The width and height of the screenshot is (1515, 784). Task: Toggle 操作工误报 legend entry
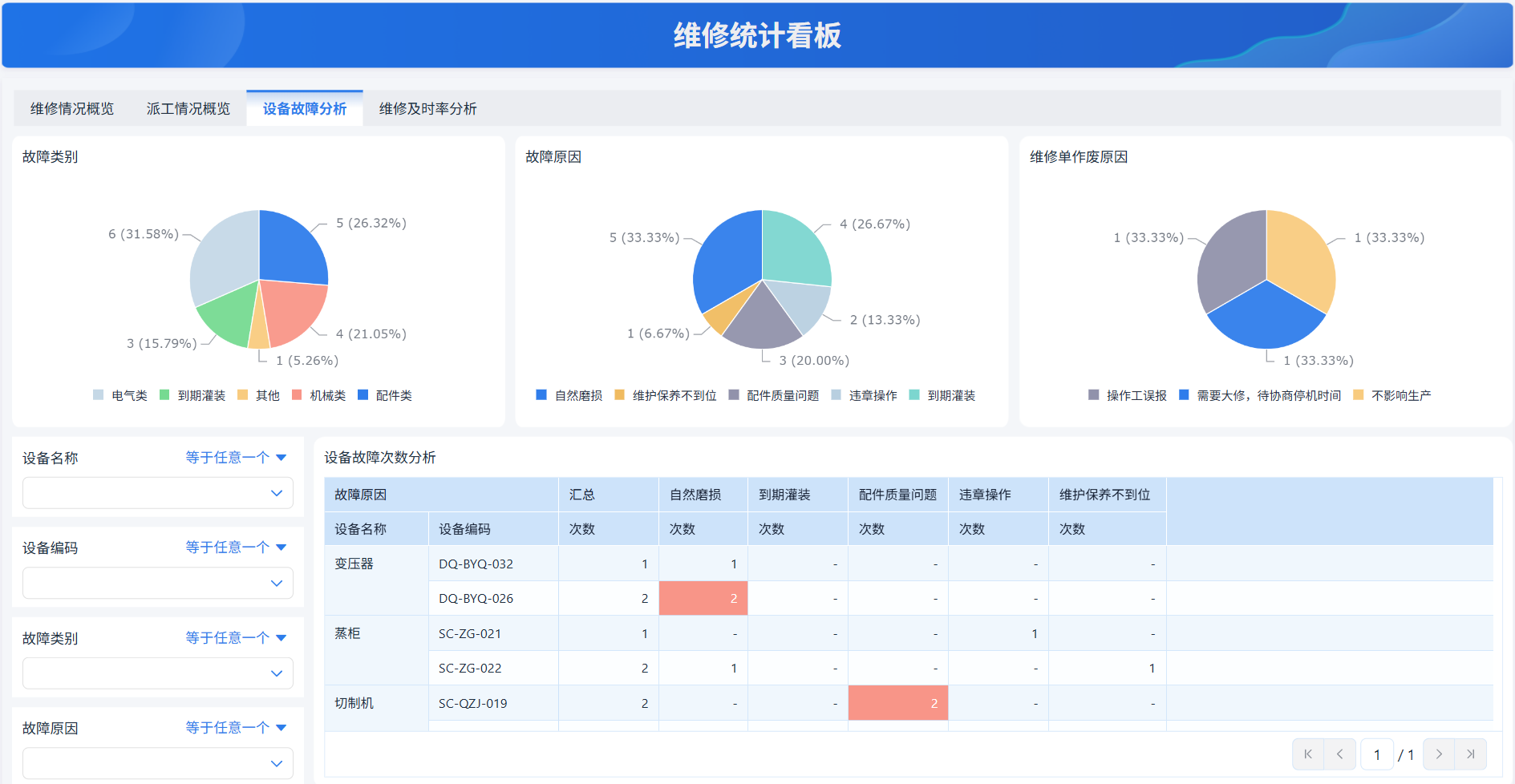[x=1128, y=395]
